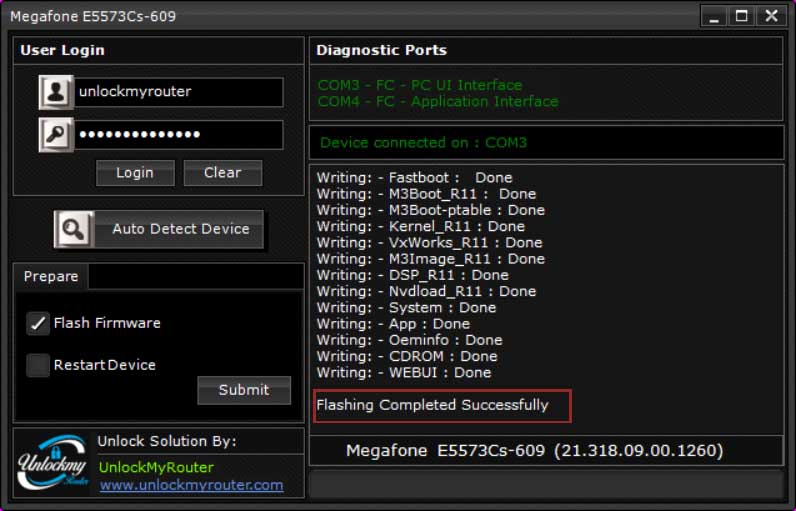Enable the Restart Device checkbox
The width and height of the screenshot is (796, 511).
click(x=38, y=365)
